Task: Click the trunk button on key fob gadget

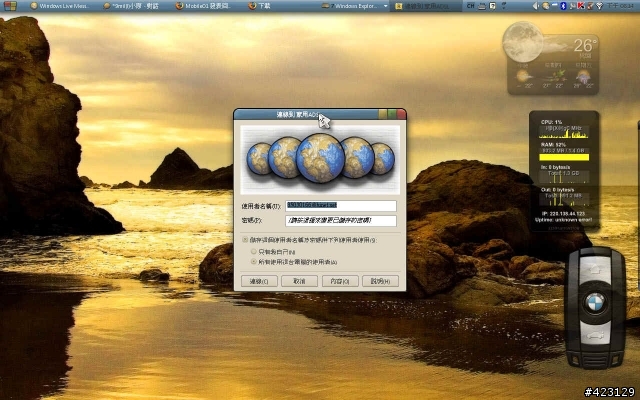Action: point(595,336)
